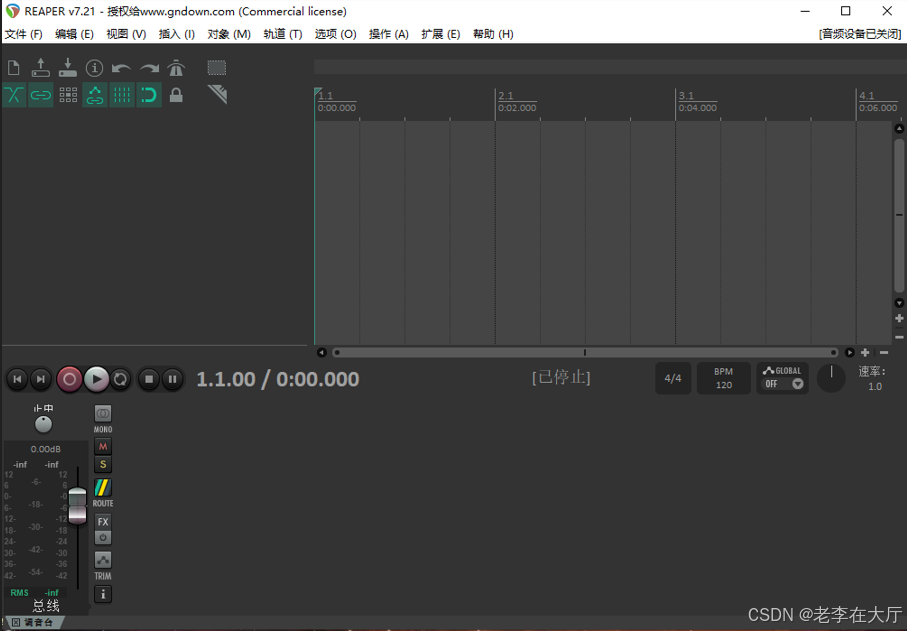Click the stop button in transport
Viewport: 907px width, 631px height.
[x=149, y=379]
